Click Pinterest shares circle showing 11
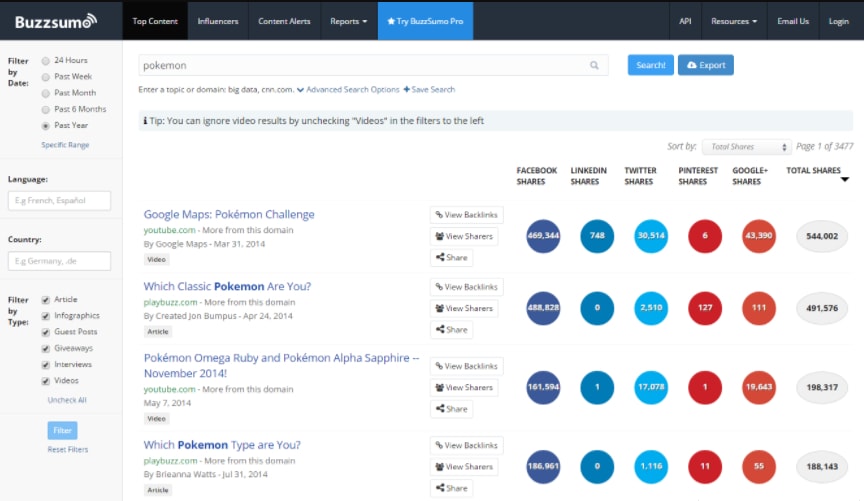The width and height of the screenshot is (864, 501). click(705, 466)
